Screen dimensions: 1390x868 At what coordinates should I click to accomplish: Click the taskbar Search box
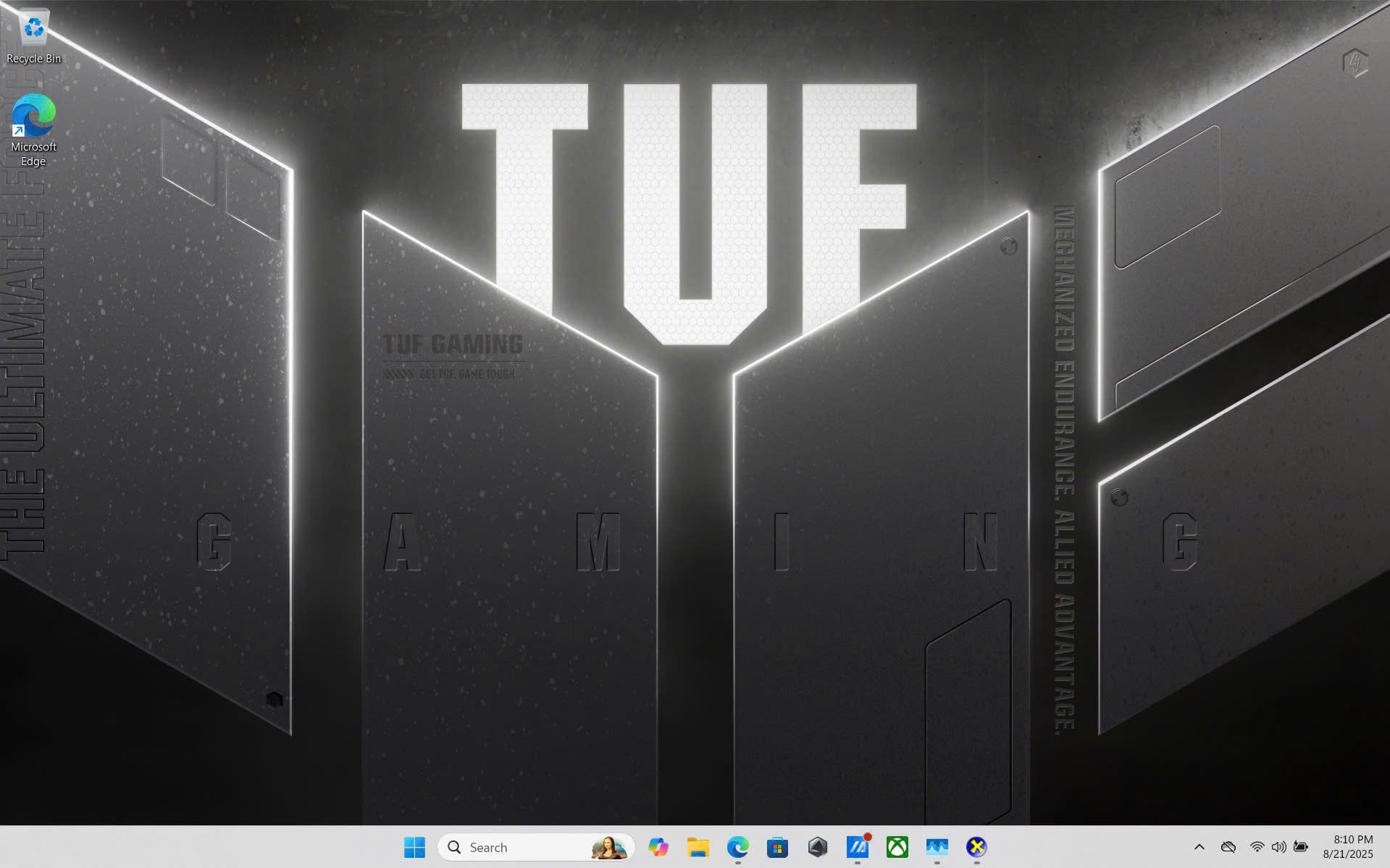point(514,847)
